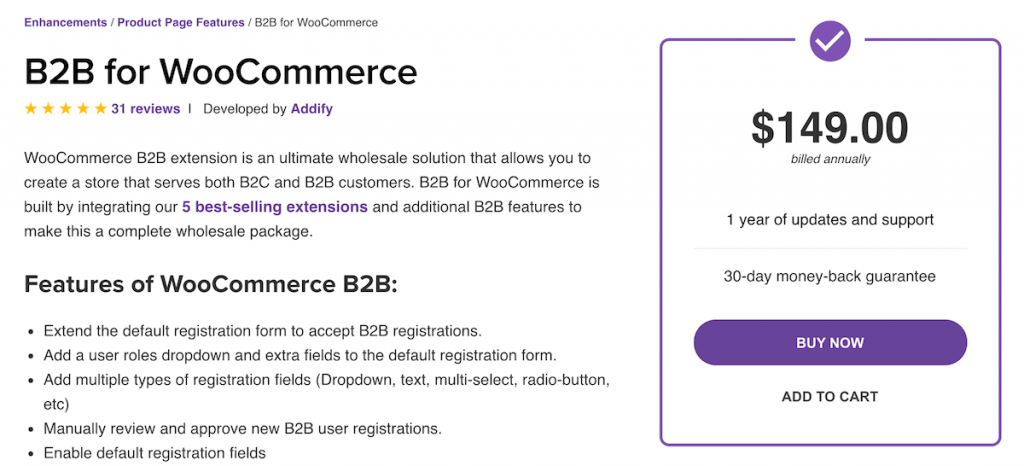
Task: Click the 1 year of updates and support text
Action: (x=830, y=220)
